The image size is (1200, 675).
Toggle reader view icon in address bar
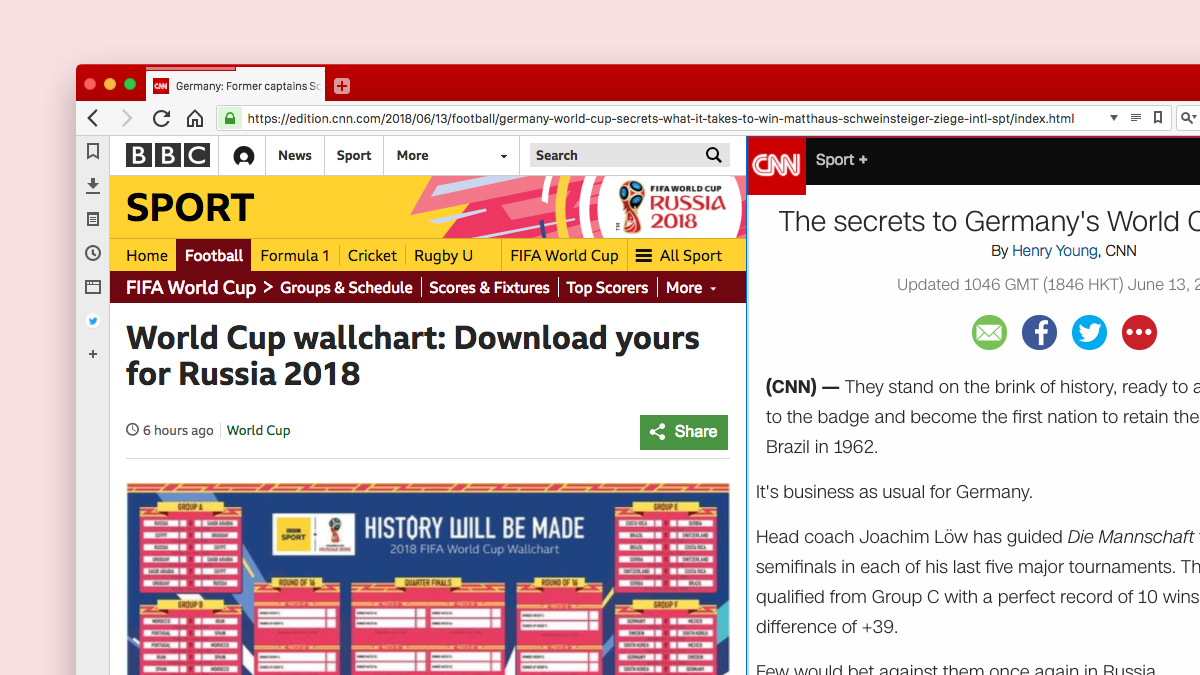[x=1136, y=118]
